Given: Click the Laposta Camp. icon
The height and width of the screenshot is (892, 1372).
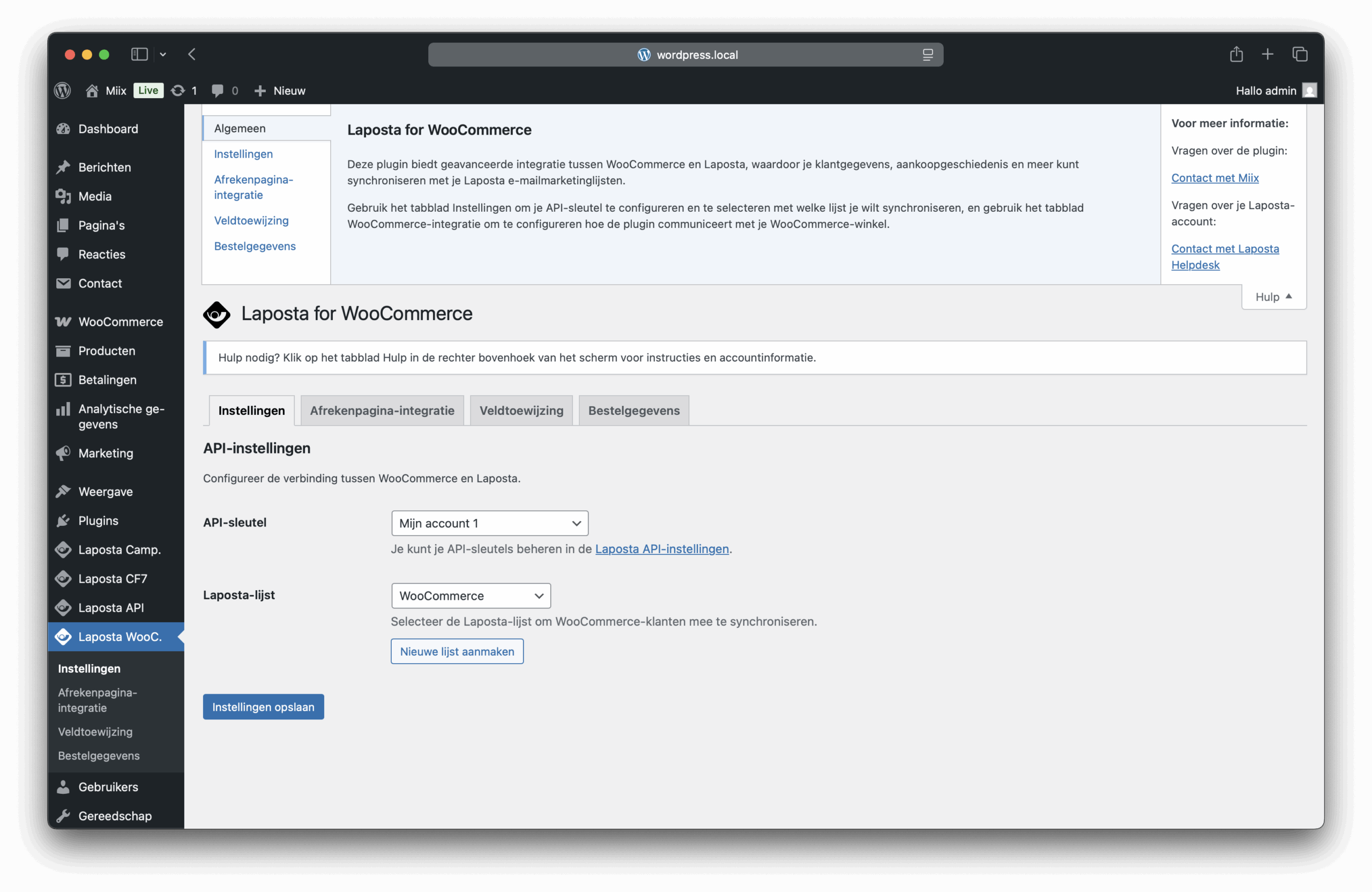Looking at the screenshot, I should click(x=63, y=549).
